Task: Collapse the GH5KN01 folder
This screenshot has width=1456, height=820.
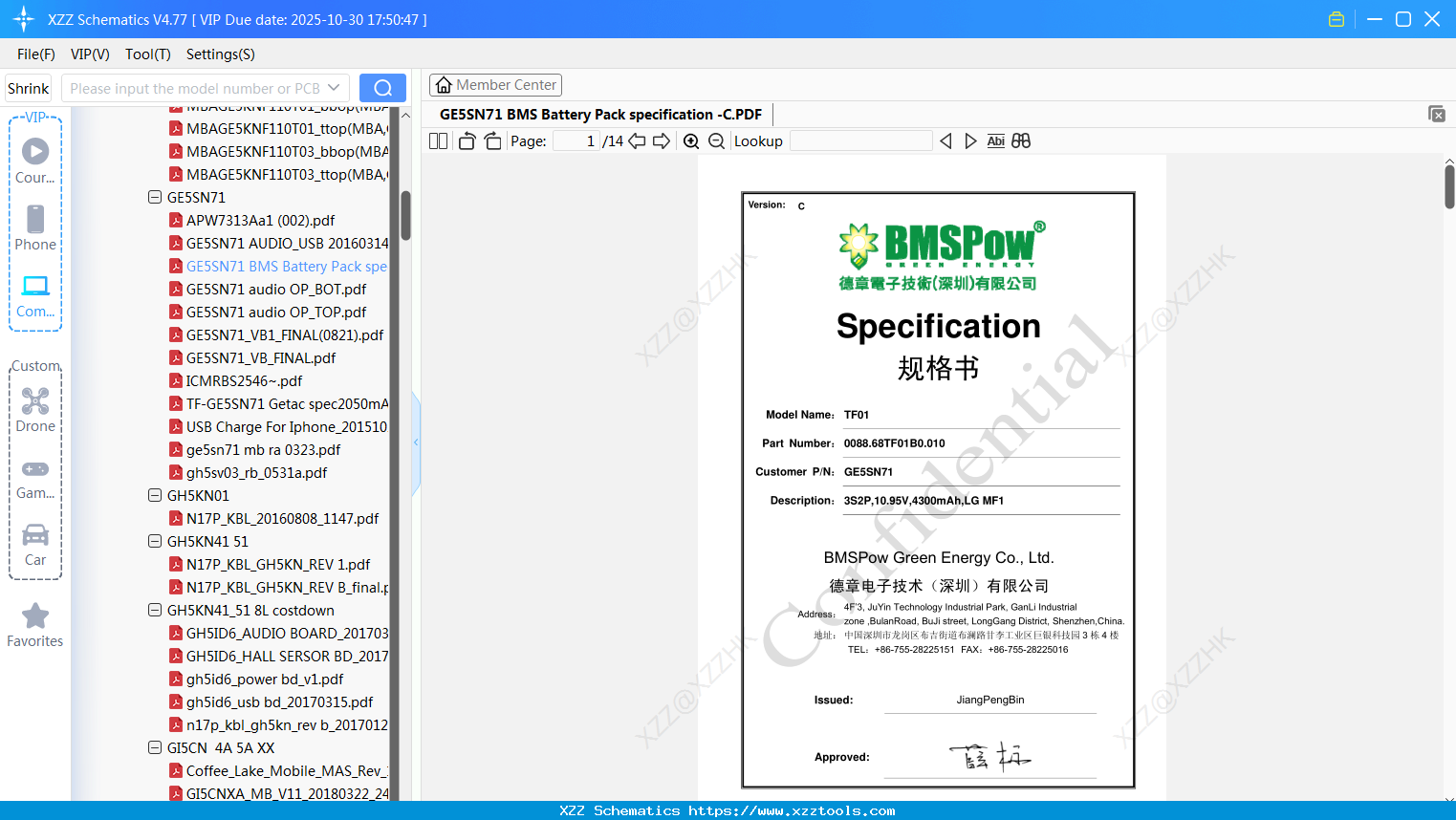Action: 155,495
